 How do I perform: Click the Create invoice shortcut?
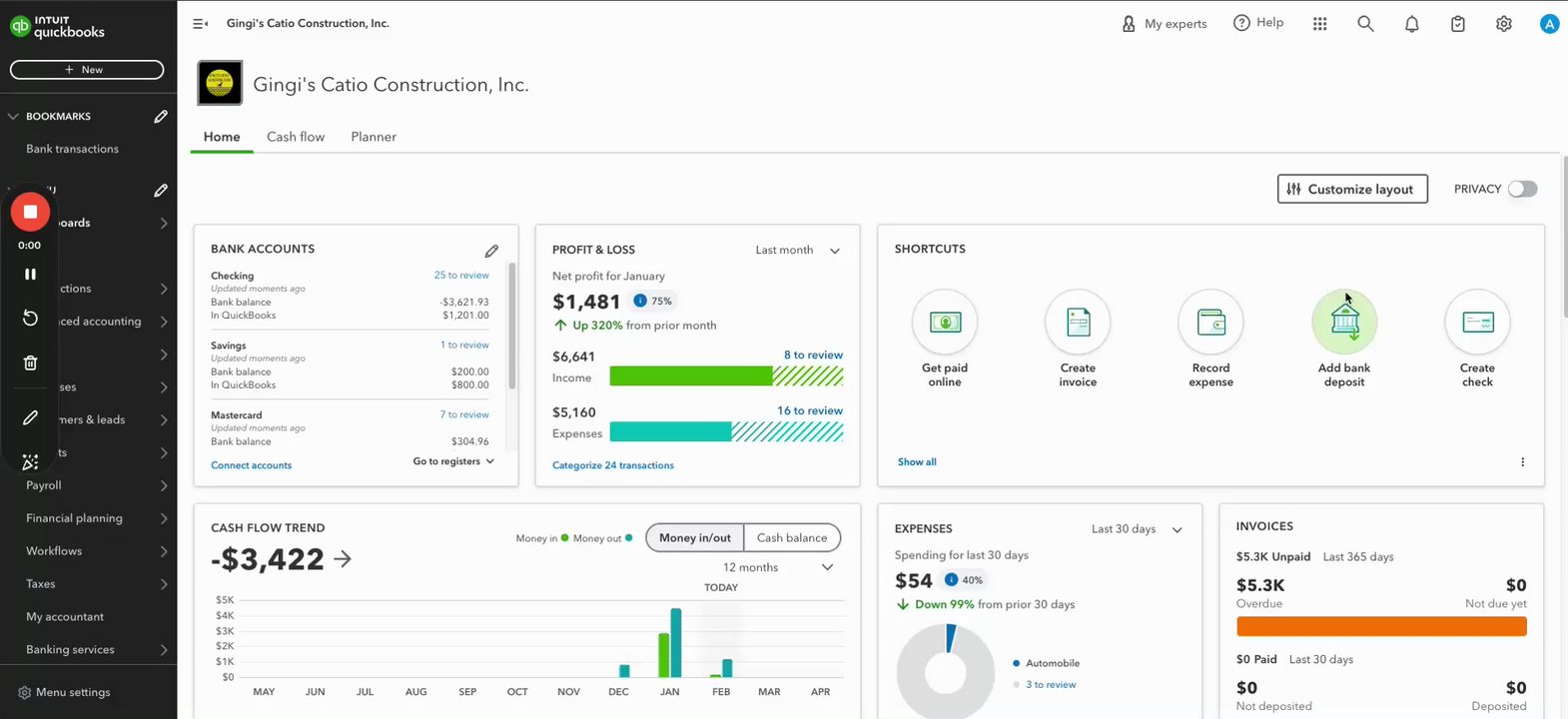tap(1078, 339)
